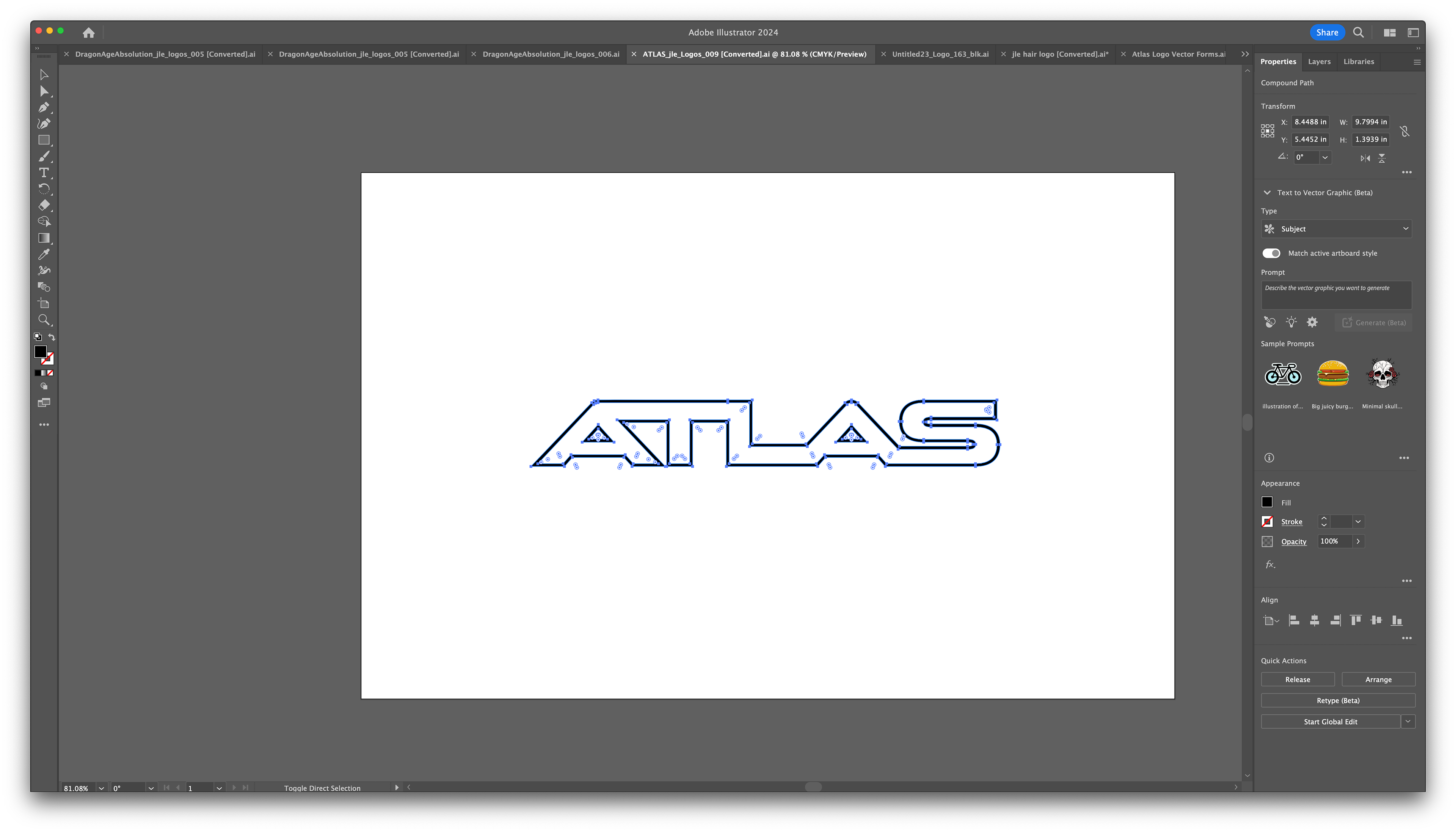Click the Fill color swatch in Appearance
1456x832 pixels.
(x=1267, y=502)
